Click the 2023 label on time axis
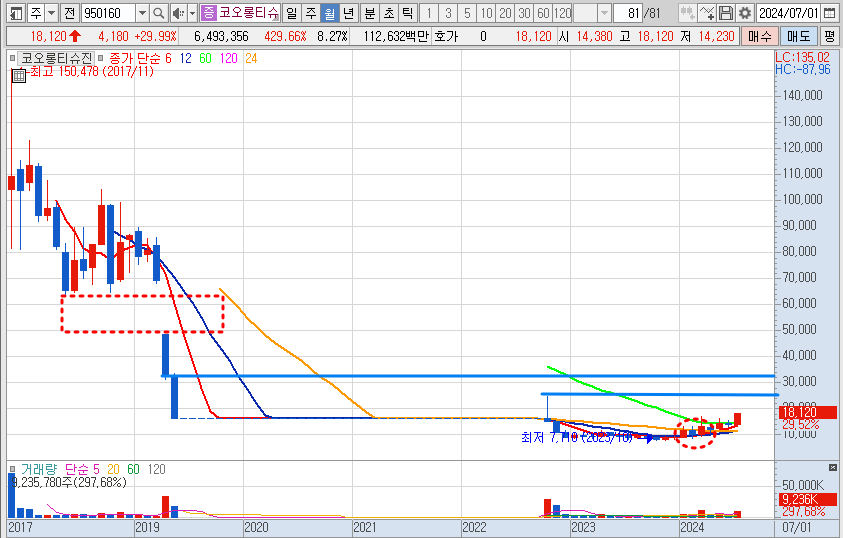Screen dimensions: 843x538 [583, 527]
